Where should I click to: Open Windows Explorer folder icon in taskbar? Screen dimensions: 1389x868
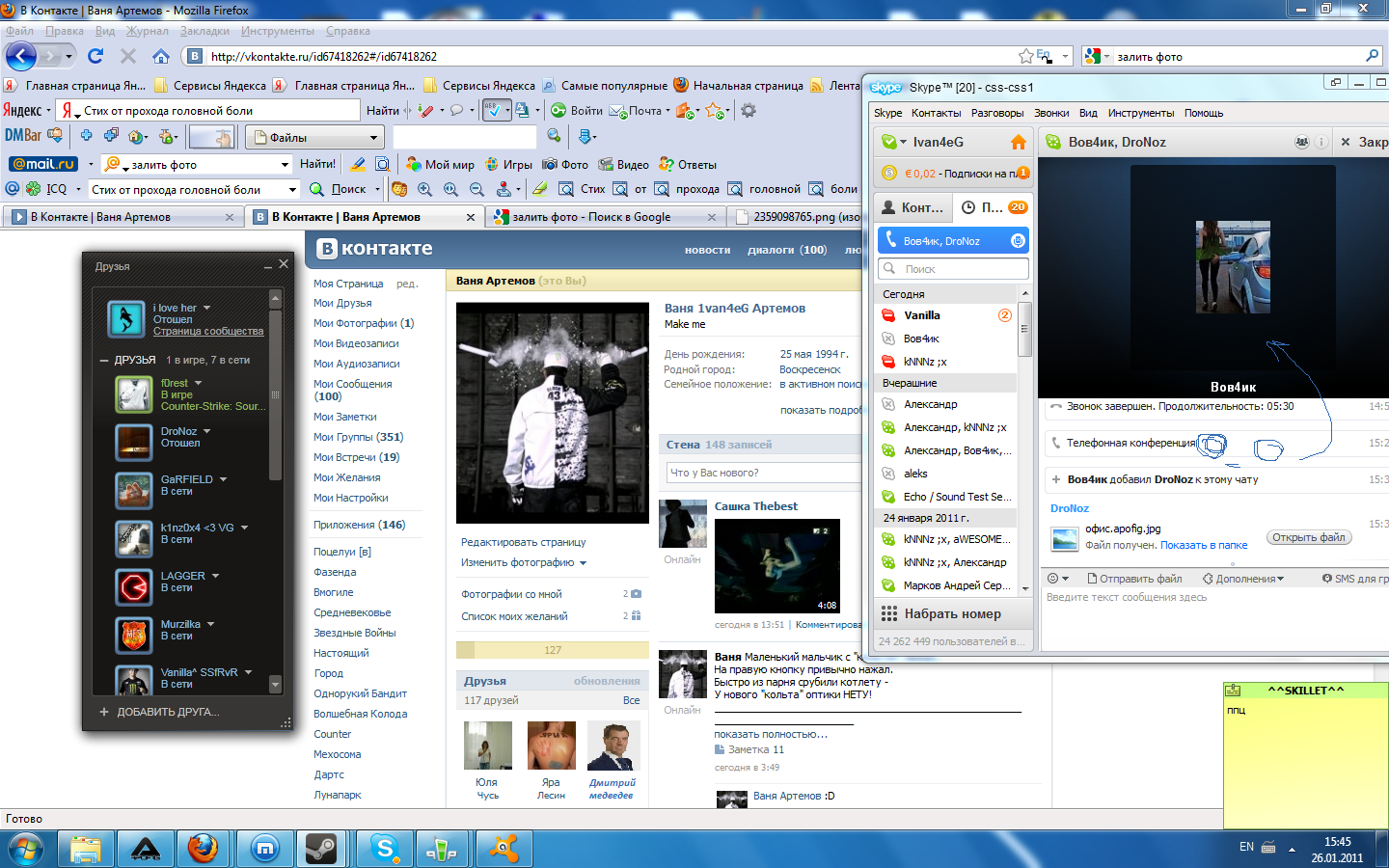tap(85, 849)
